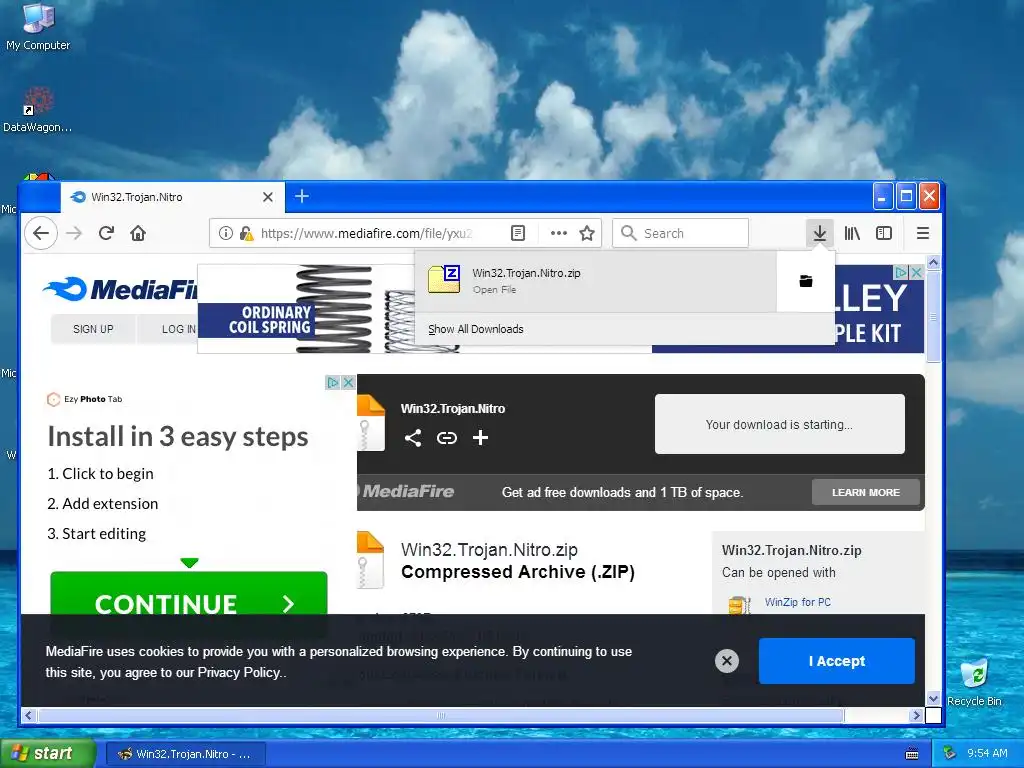Screen dimensions: 1024x768
Task: Click the horizontal scrollbar right arrow
Action: coord(916,716)
